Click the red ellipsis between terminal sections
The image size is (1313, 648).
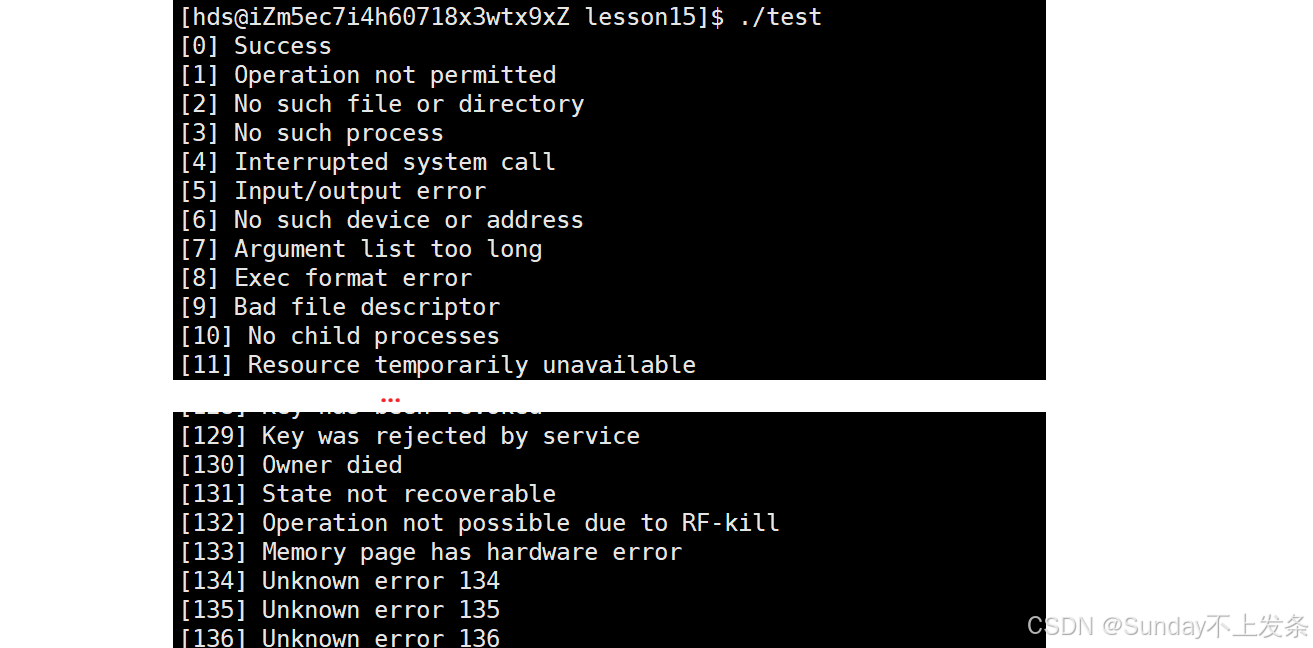click(x=390, y=400)
